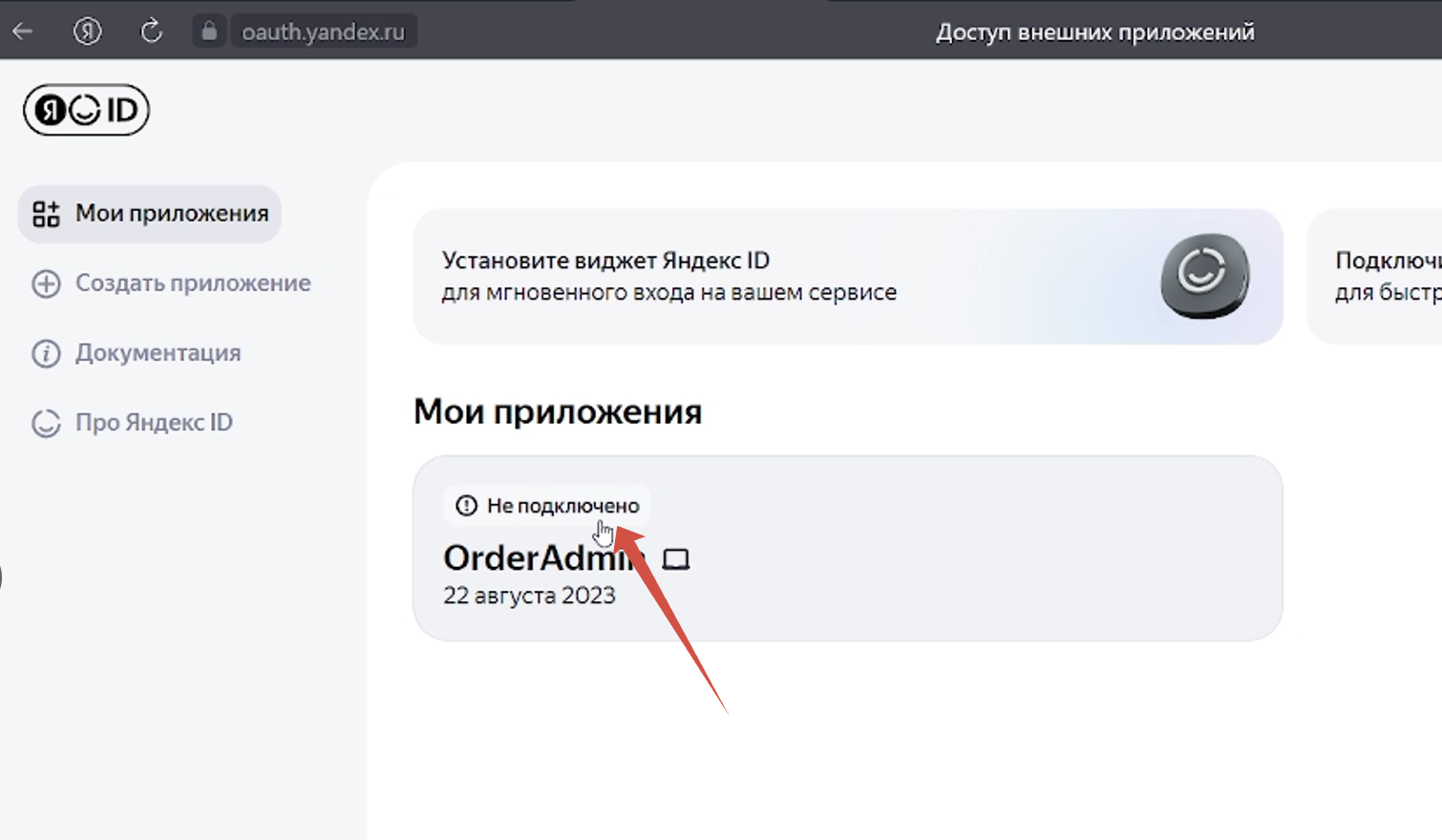Click the widget button image in banner

1205,276
